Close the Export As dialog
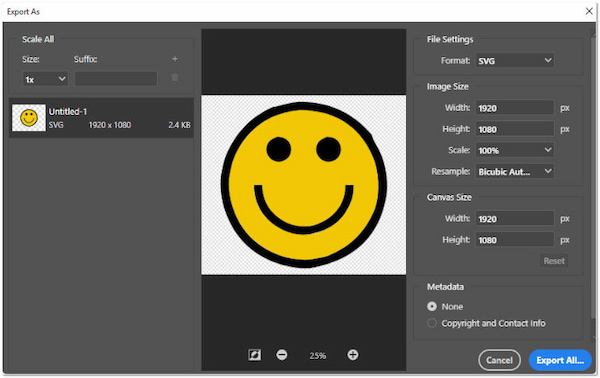This screenshot has height=378, width=600. tap(589, 11)
